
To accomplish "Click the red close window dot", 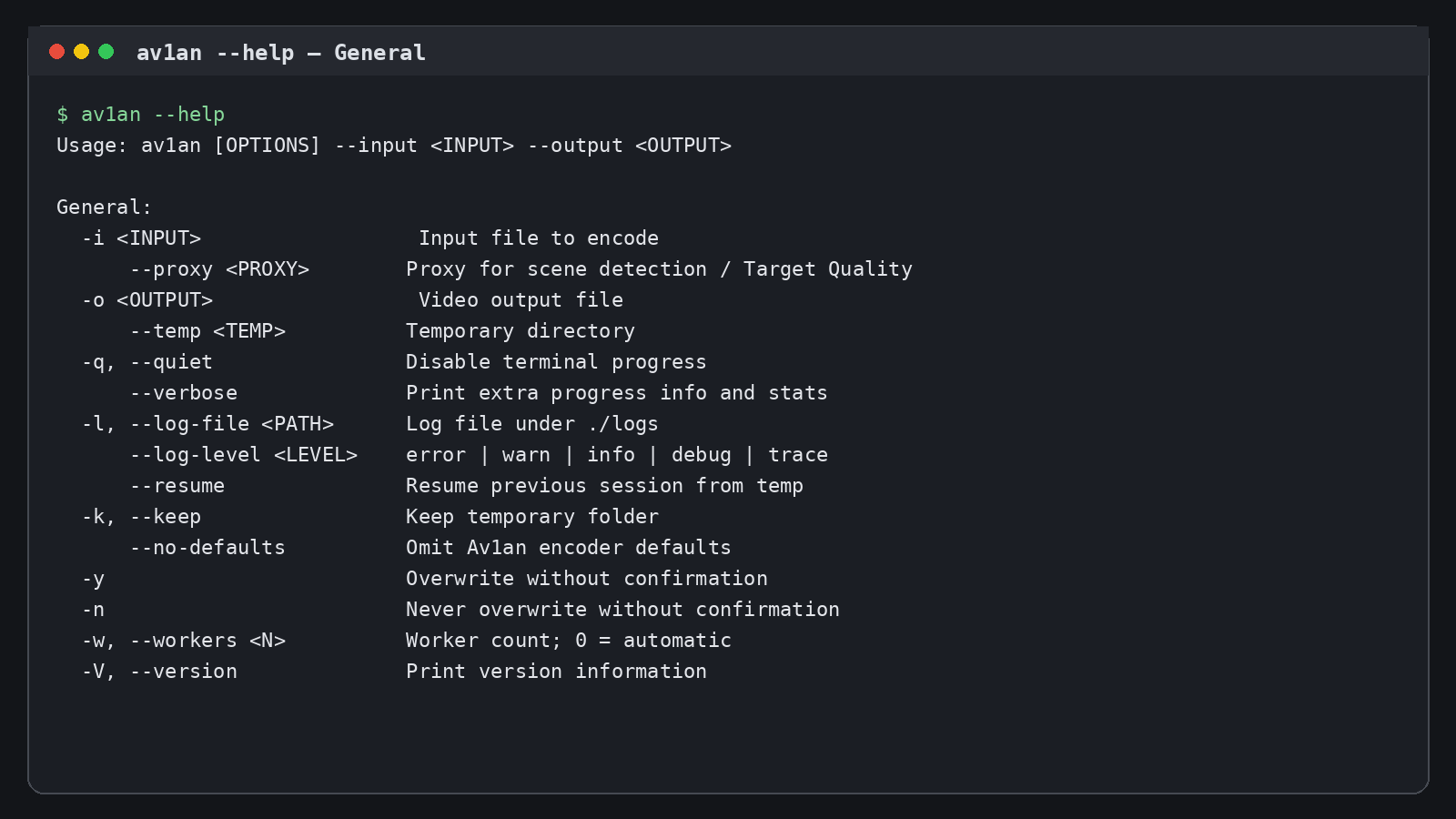I will [x=56, y=52].
